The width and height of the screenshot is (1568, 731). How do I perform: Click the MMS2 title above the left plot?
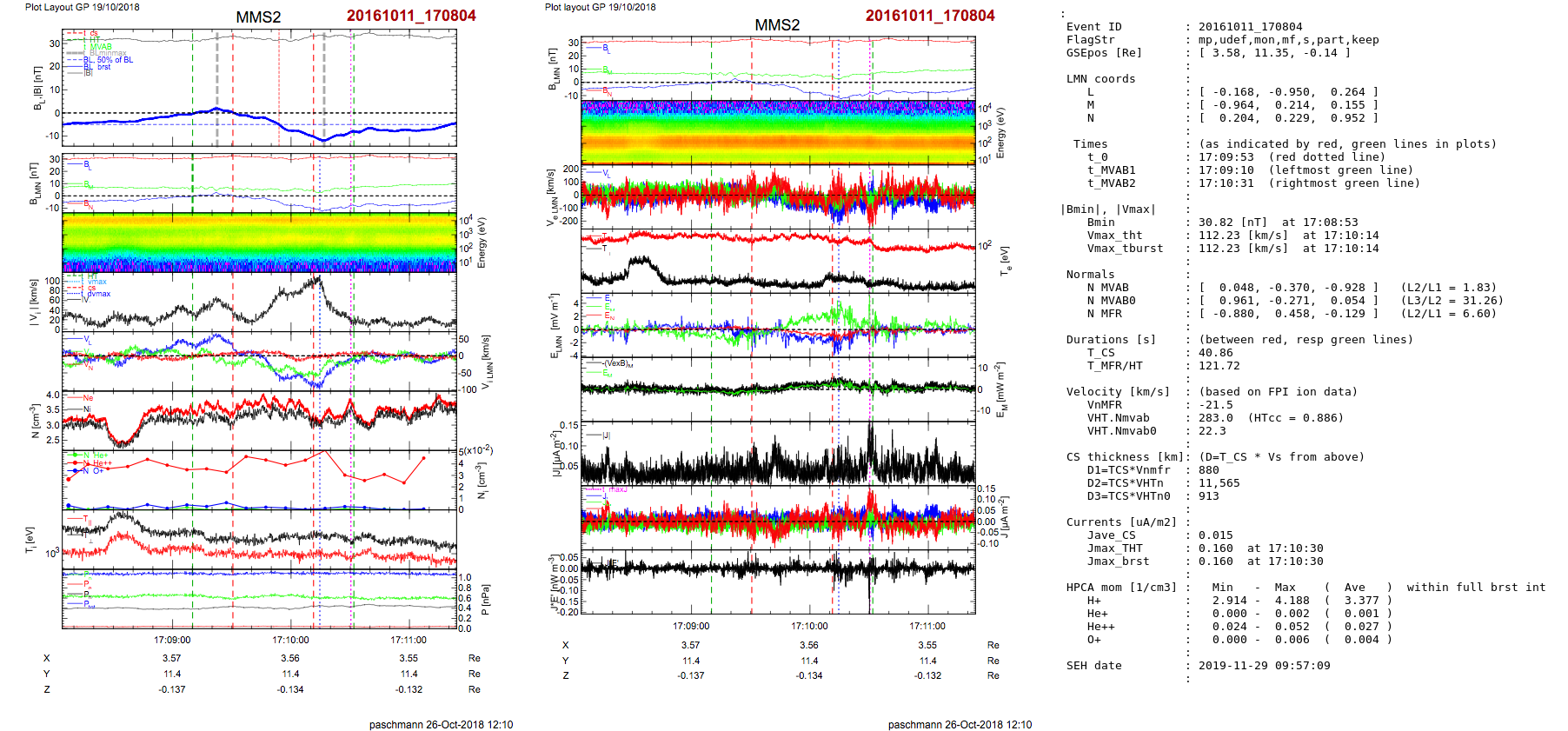tap(258, 17)
